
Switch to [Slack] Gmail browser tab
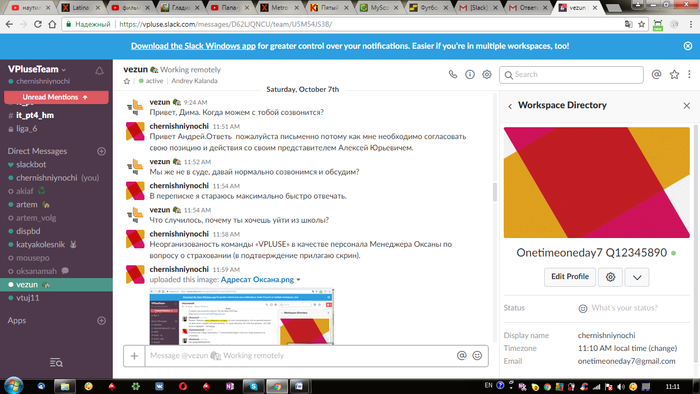pyautogui.click(x=479, y=7)
